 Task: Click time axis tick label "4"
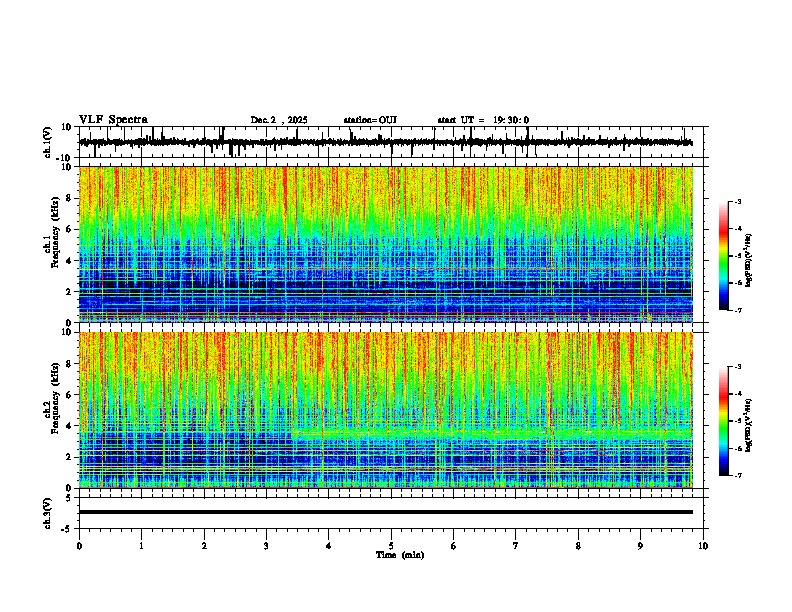[328, 546]
